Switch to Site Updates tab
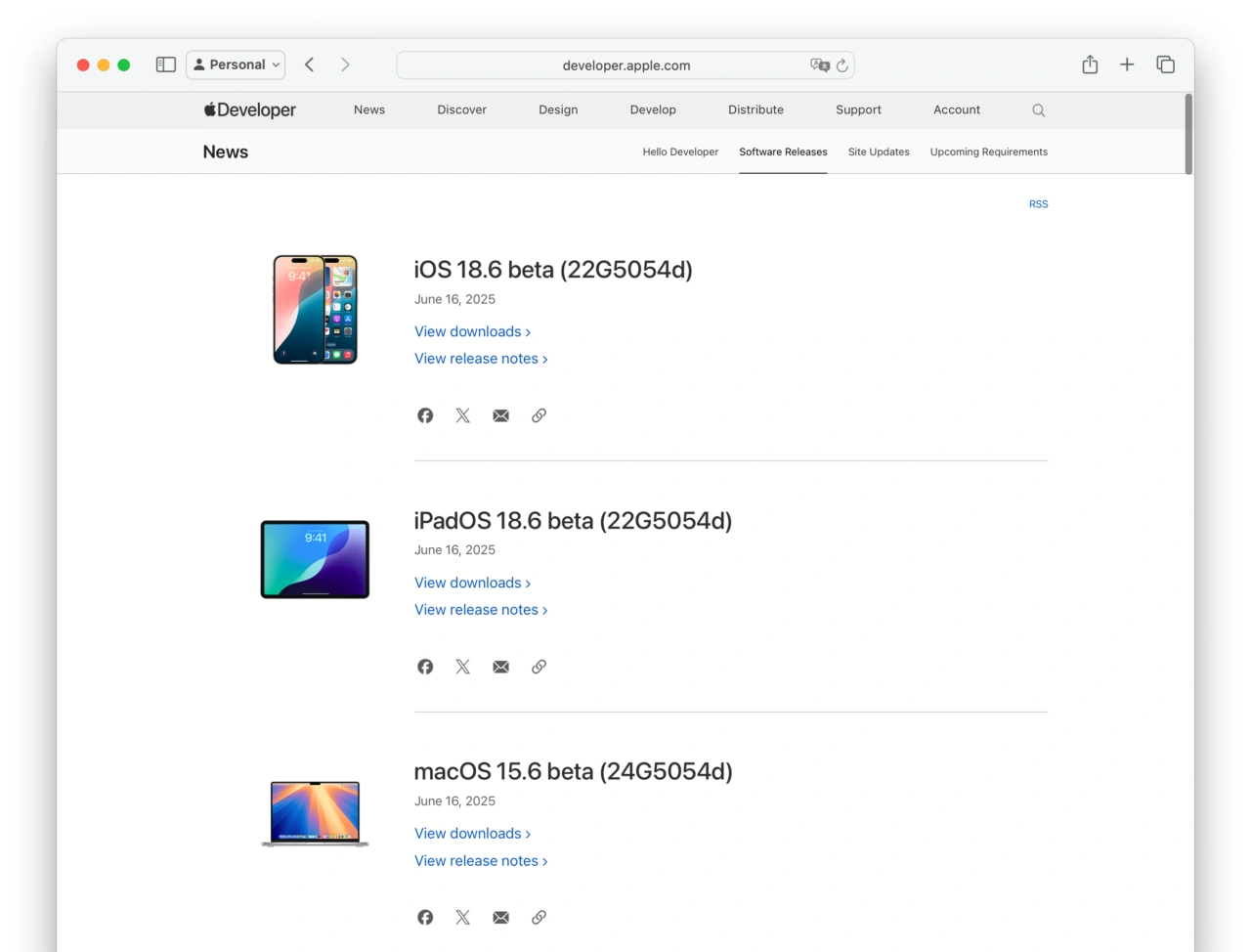This screenshot has height=952, width=1251. click(878, 152)
